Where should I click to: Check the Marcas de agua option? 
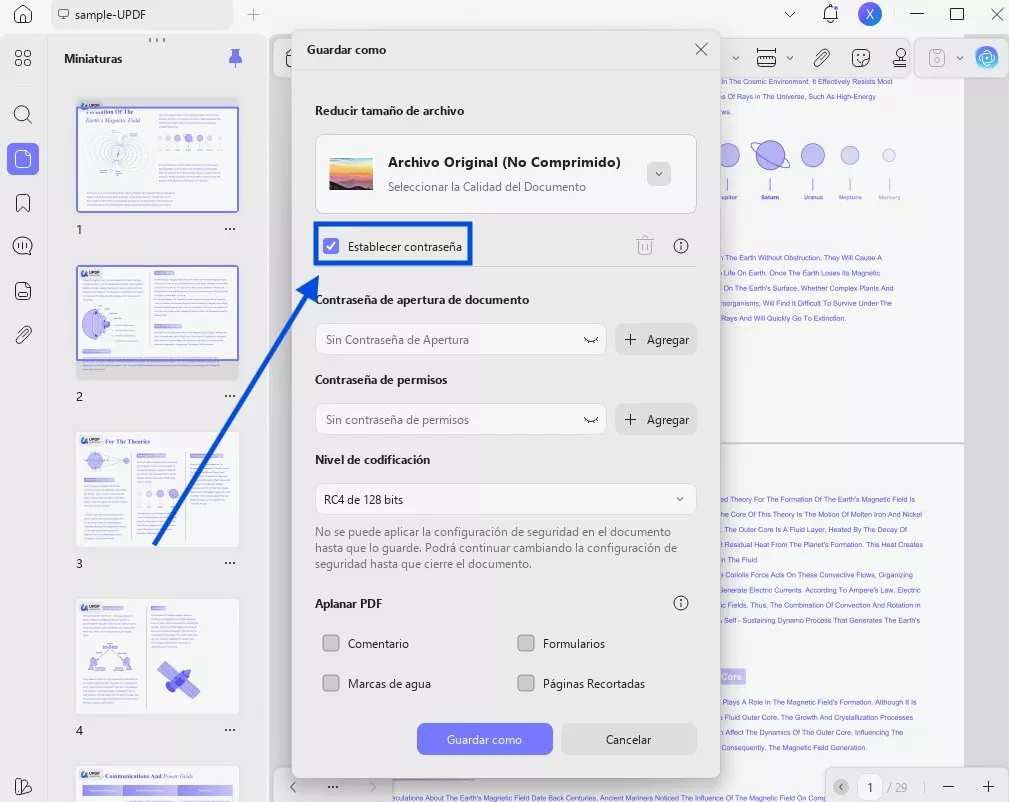[331, 683]
